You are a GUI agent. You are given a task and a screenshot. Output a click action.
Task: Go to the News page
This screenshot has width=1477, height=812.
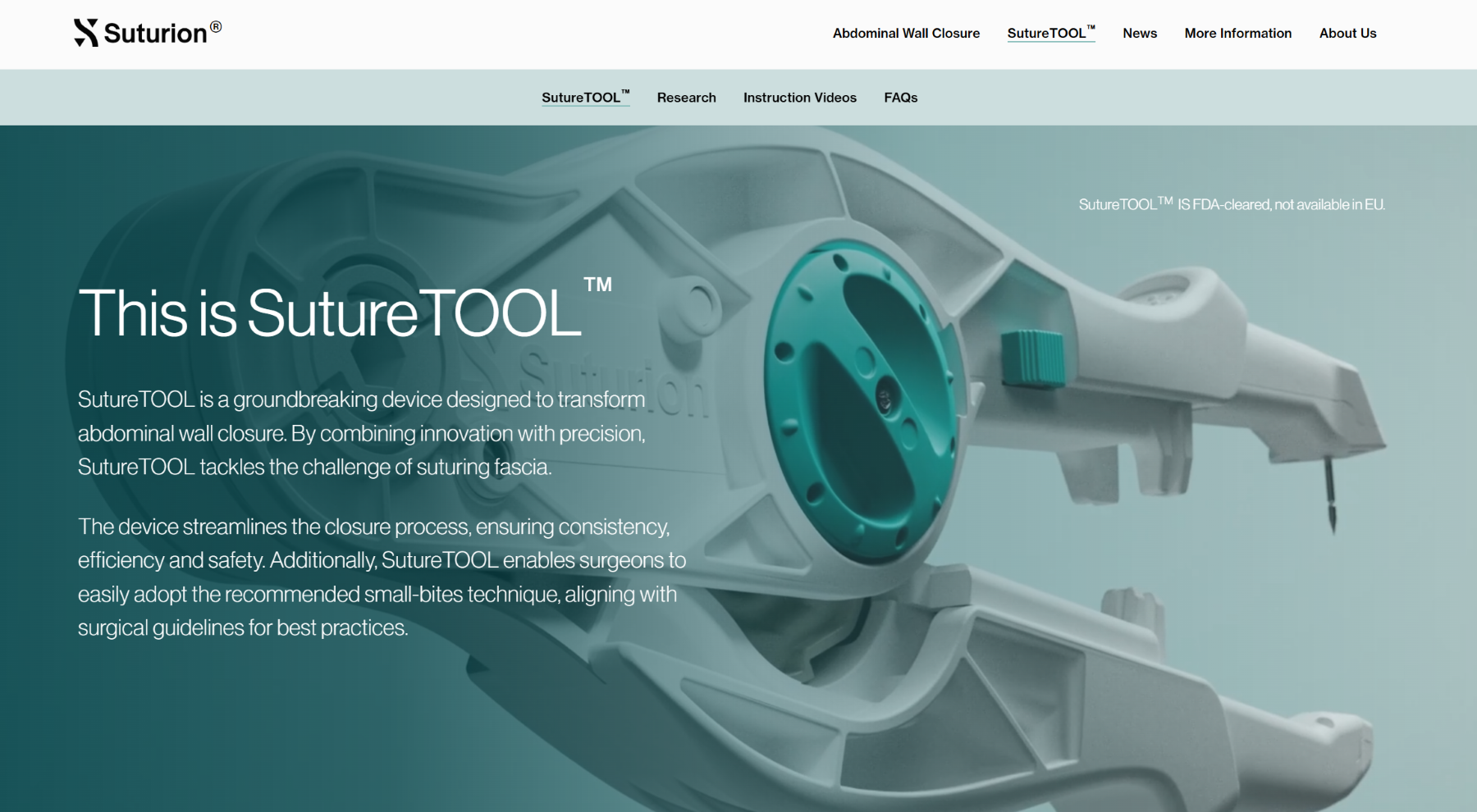click(1140, 34)
